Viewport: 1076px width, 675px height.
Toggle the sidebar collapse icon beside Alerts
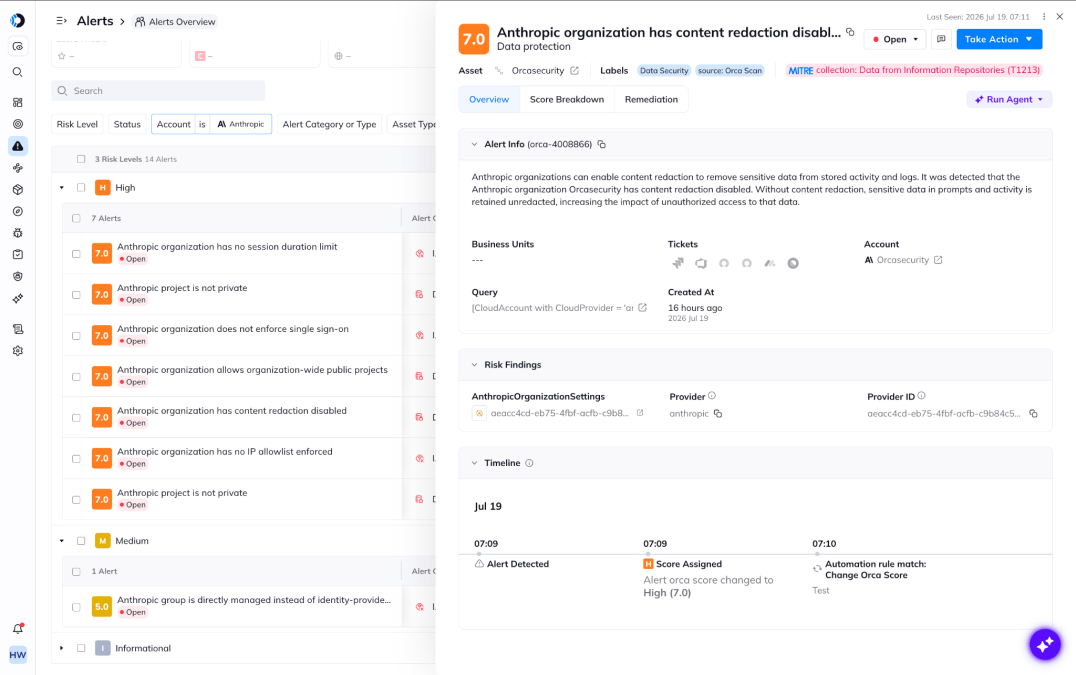tap(62, 21)
